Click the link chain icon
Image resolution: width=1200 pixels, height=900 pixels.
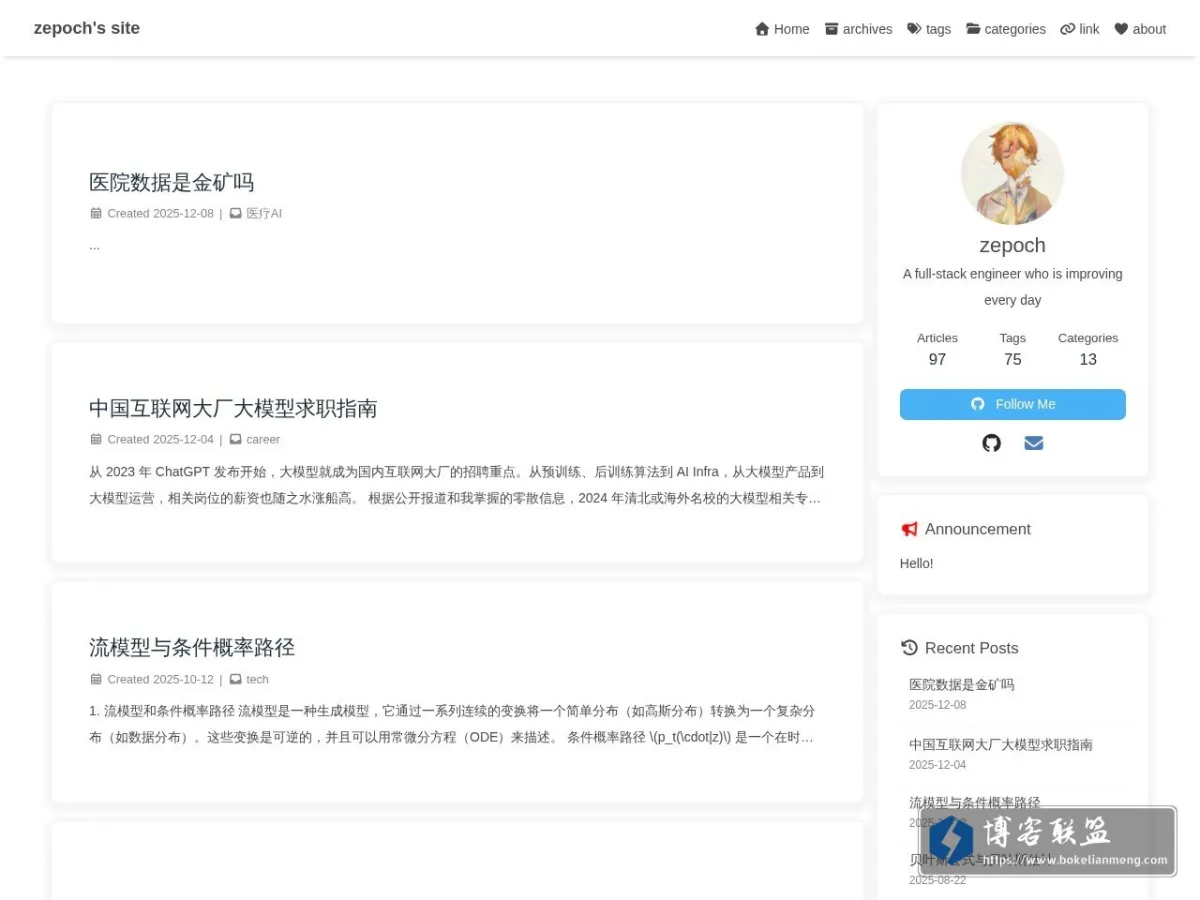tap(1068, 29)
